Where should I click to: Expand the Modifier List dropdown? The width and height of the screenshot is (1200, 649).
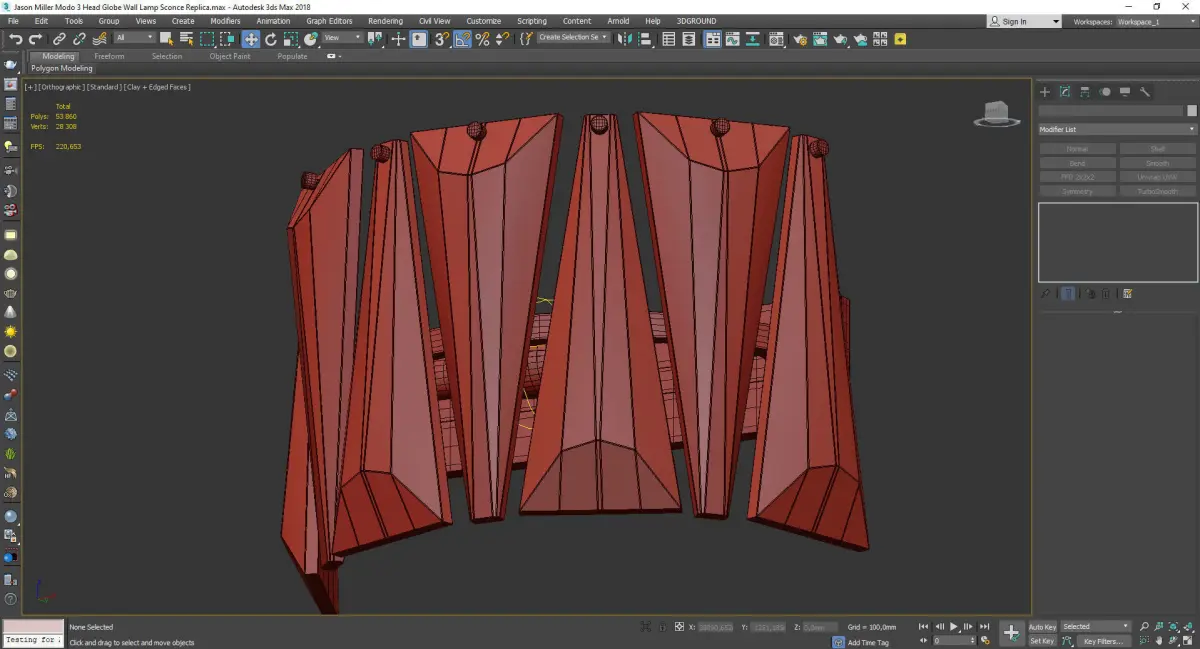(x=1116, y=130)
